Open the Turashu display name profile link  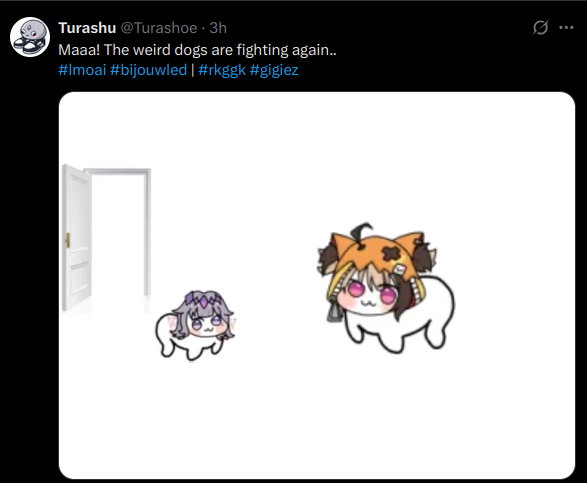[87, 28]
